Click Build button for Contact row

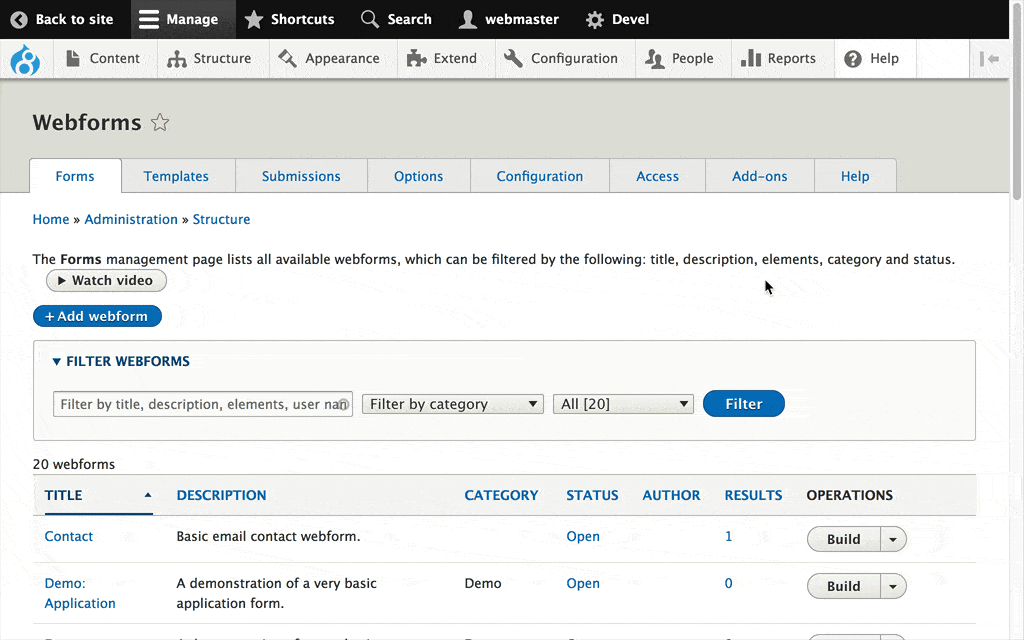pyautogui.click(x=844, y=539)
